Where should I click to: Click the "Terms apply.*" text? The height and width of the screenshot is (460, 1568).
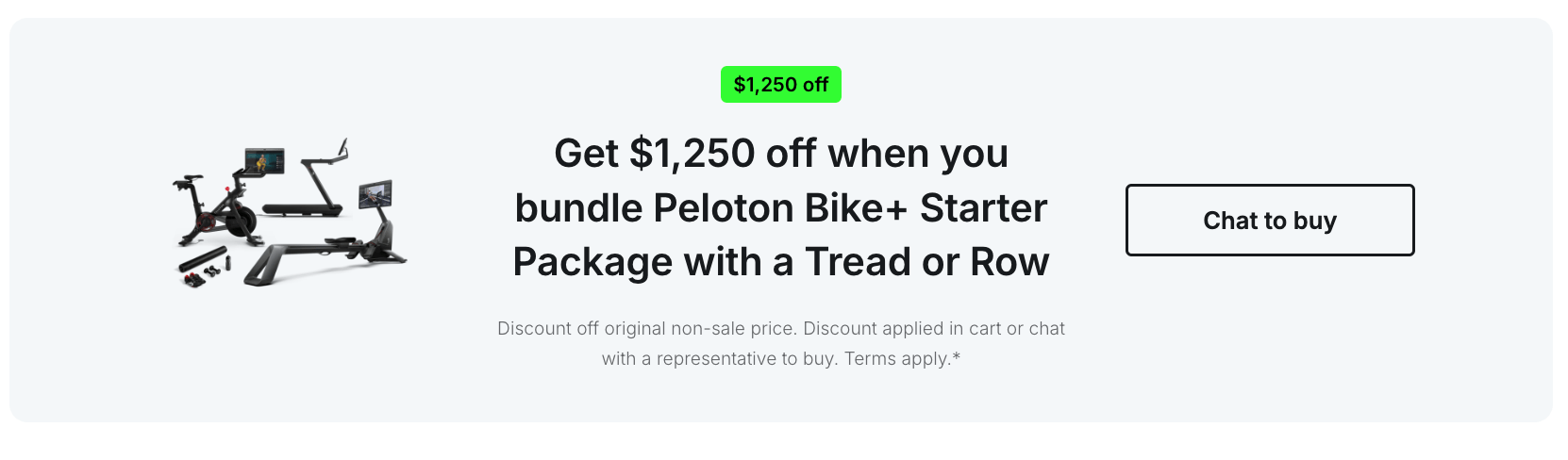coord(902,358)
